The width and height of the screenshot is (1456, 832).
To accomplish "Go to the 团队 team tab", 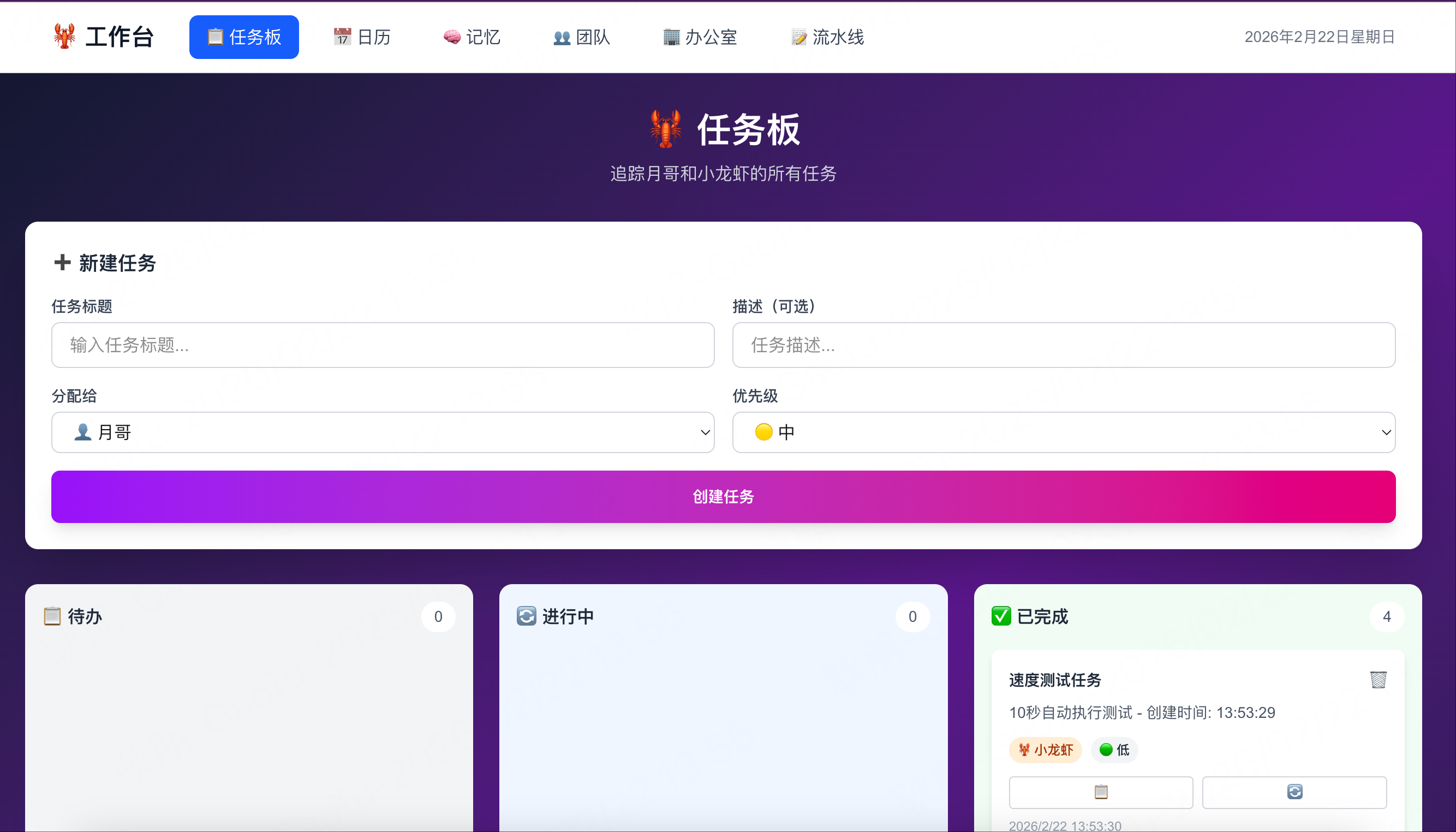I will [x=582, y=37].
